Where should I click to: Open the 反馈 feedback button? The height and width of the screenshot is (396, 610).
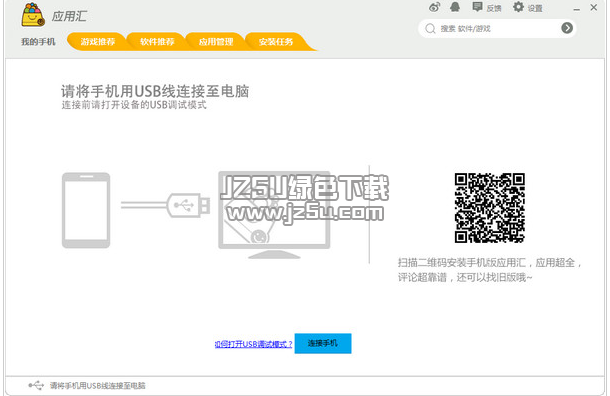(486, 7)
